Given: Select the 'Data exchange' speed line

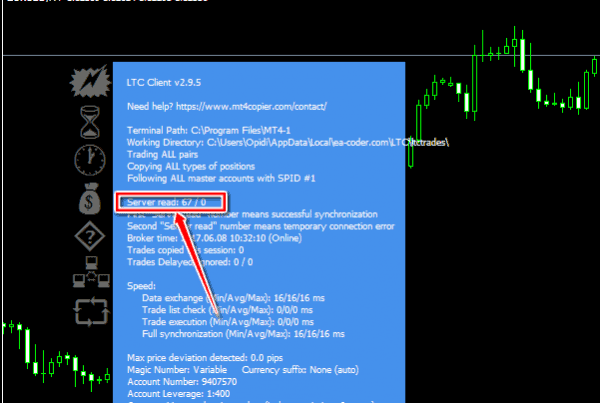Looking at the screenshot, I should pyautogui.click(x=233, y=298).
